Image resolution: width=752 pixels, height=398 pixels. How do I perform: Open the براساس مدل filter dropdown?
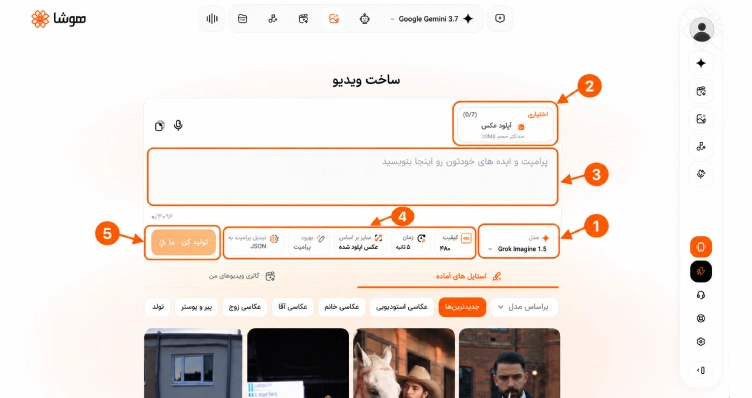click(524, 307)
